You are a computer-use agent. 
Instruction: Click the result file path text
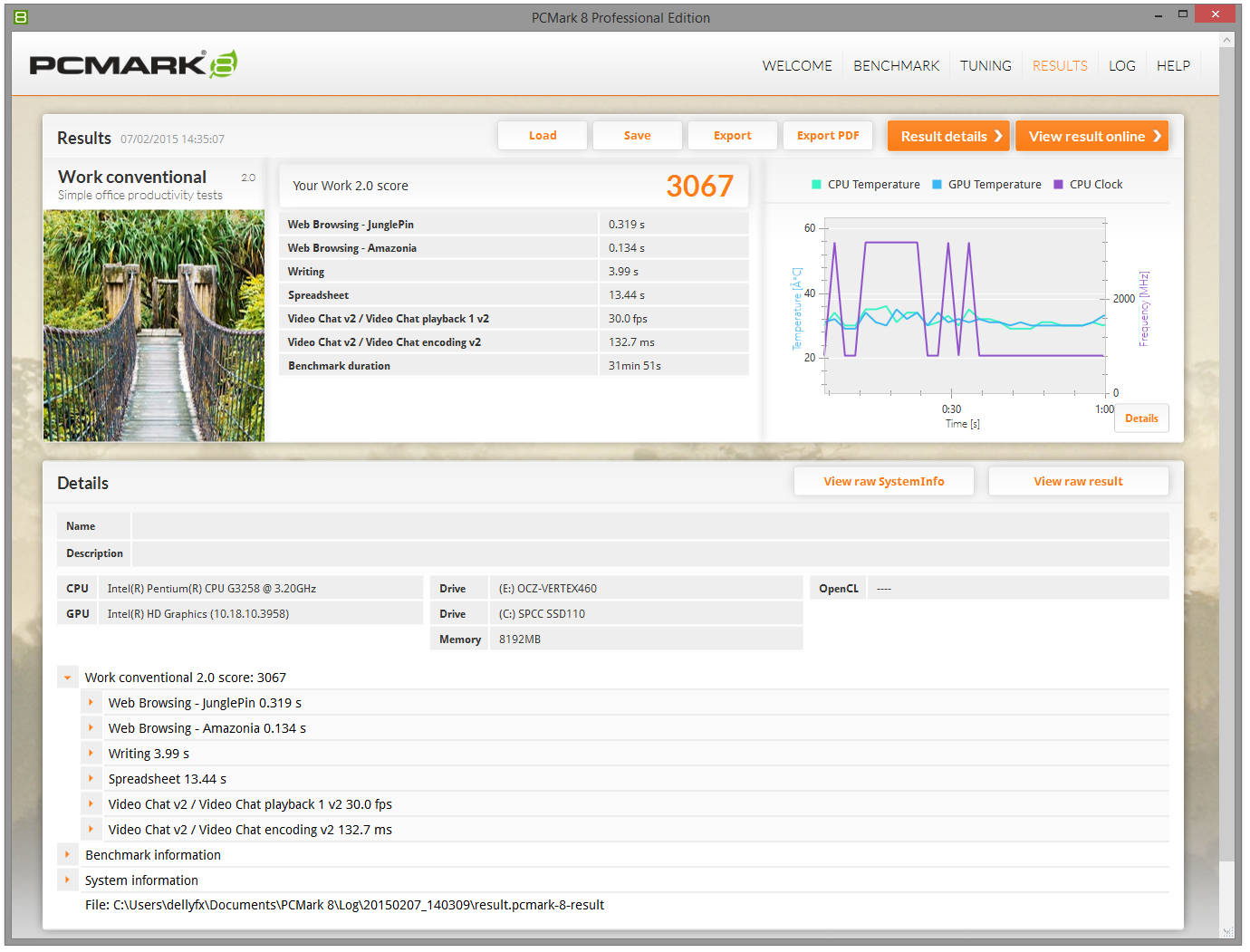coord(344,905)
